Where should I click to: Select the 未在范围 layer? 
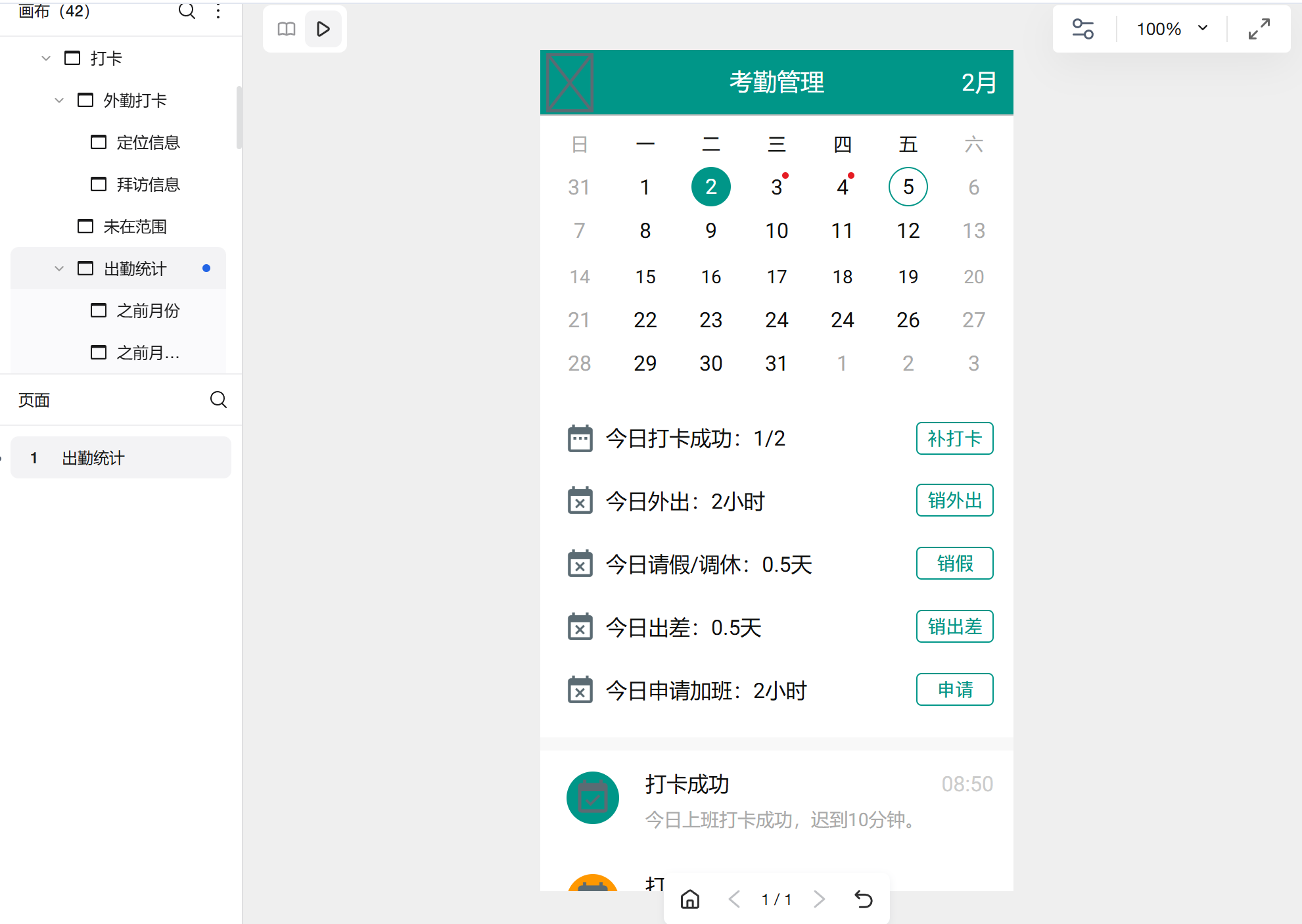click(135, 226)
